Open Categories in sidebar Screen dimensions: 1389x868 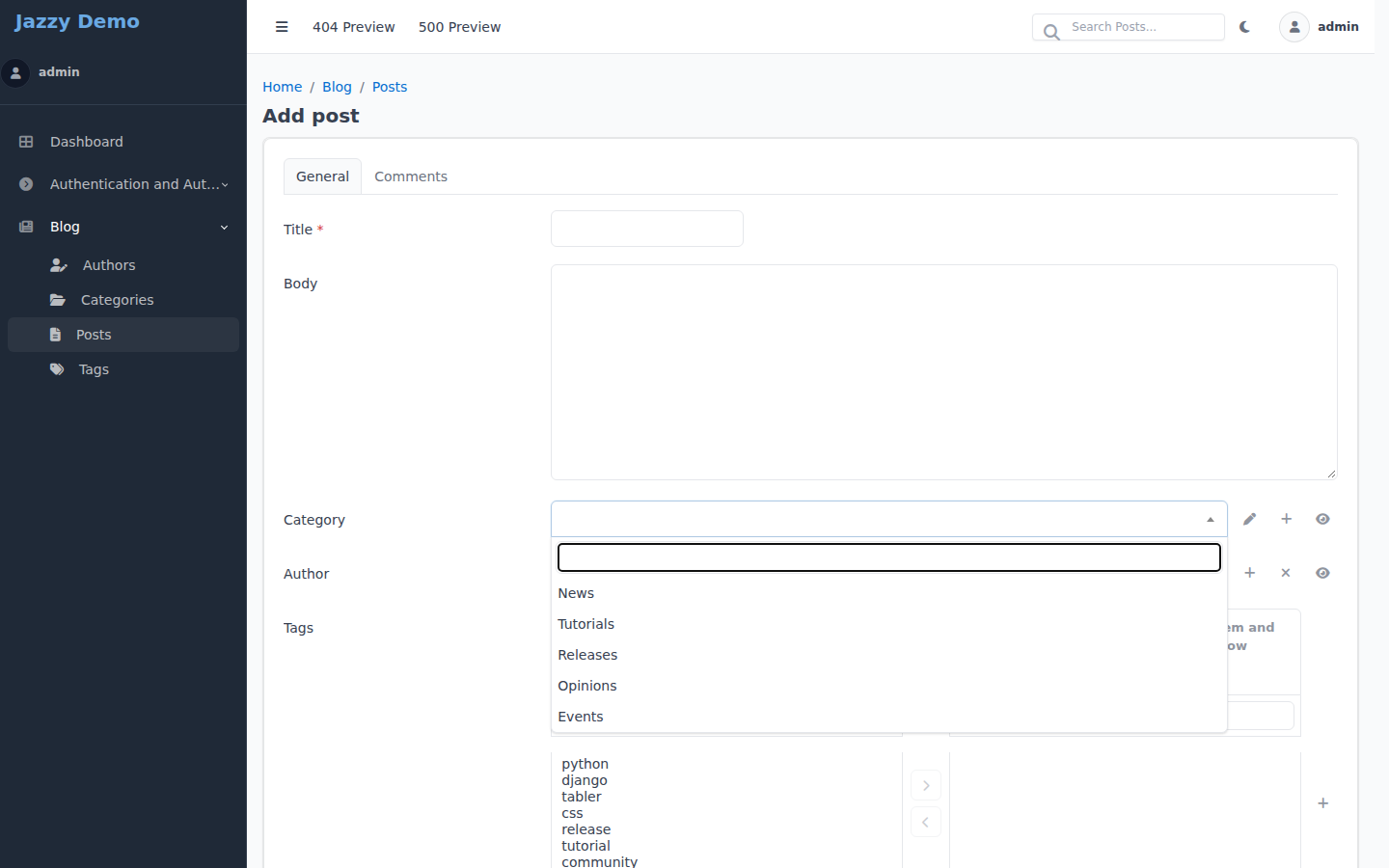coord(123,300)
